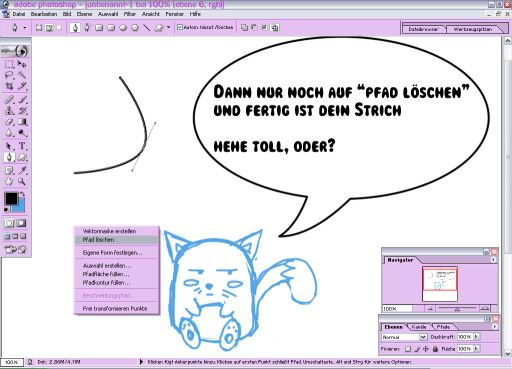Toggle the lock all padlock icon
Image resolution: width=512 pixels, height=369 pixels.
click(435, 349)
